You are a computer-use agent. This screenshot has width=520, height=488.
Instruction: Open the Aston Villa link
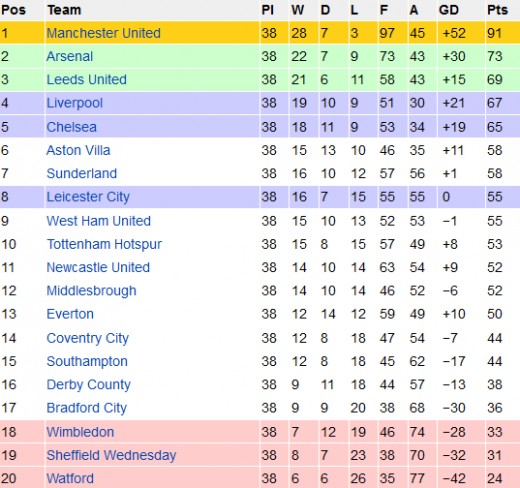[78, 150]
